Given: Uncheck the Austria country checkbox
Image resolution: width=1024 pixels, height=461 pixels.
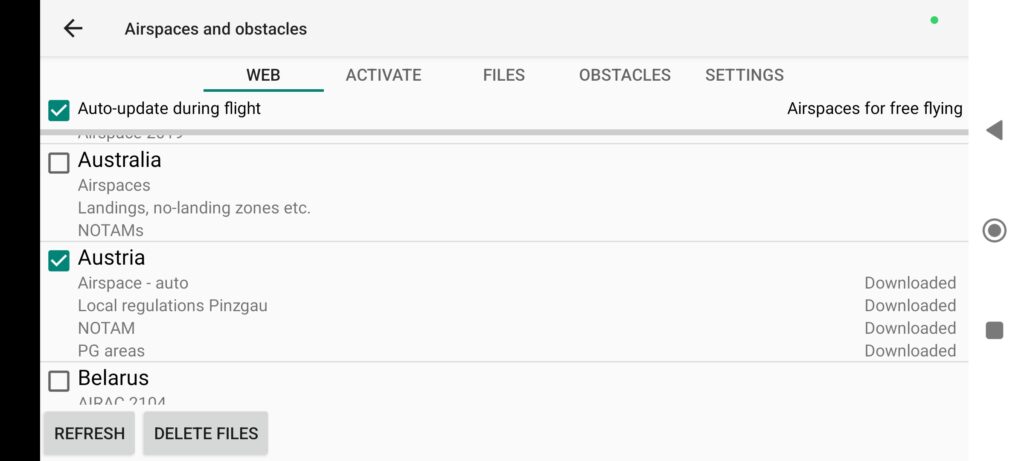Looking at the screenshot, I should [x=59, y=261].
